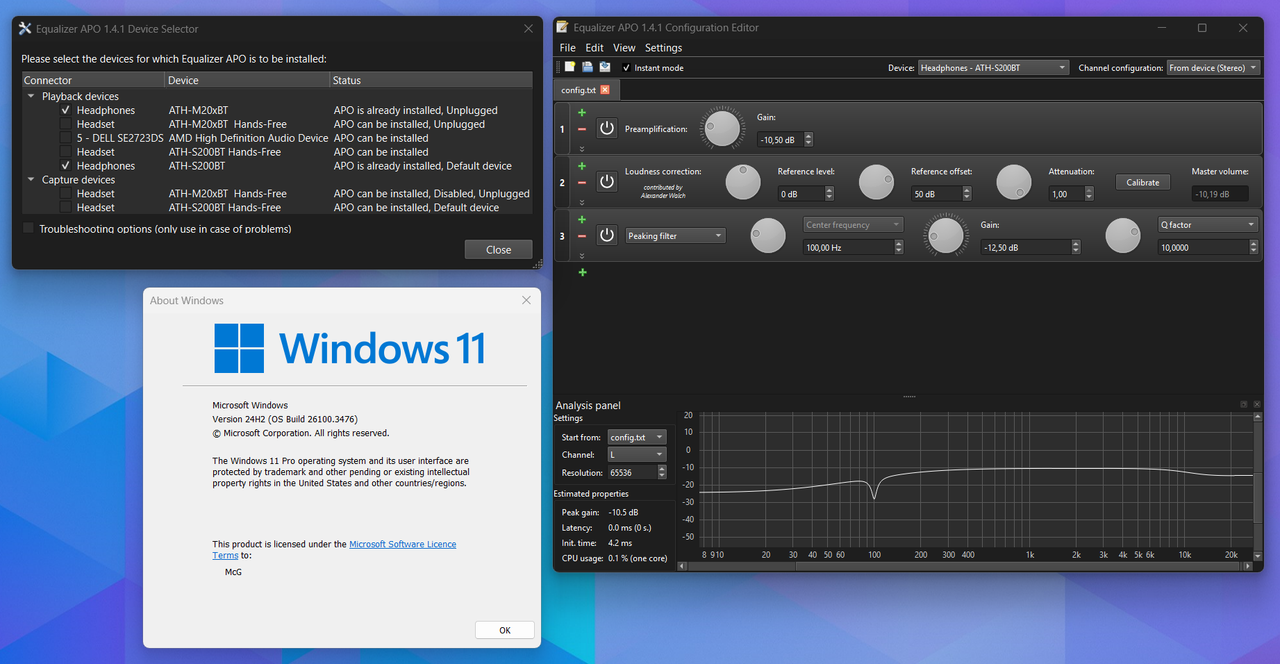The height and width of the screenshot is (664, 1280).
Task: Toggle the Instant mode checkbox
Action: click(x=626, y=67)
